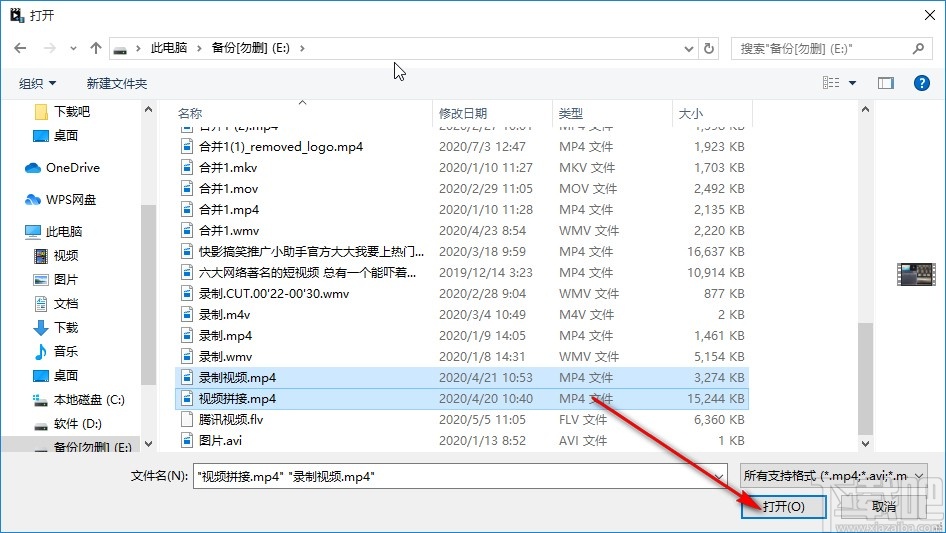Select file 合并1.mkv

click(462, 168)
